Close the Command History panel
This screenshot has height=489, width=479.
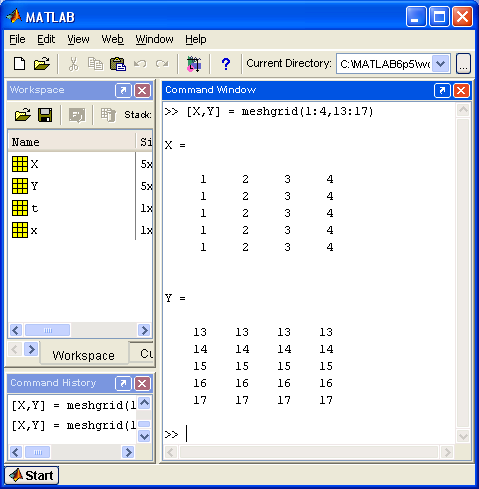pos(142,383)
